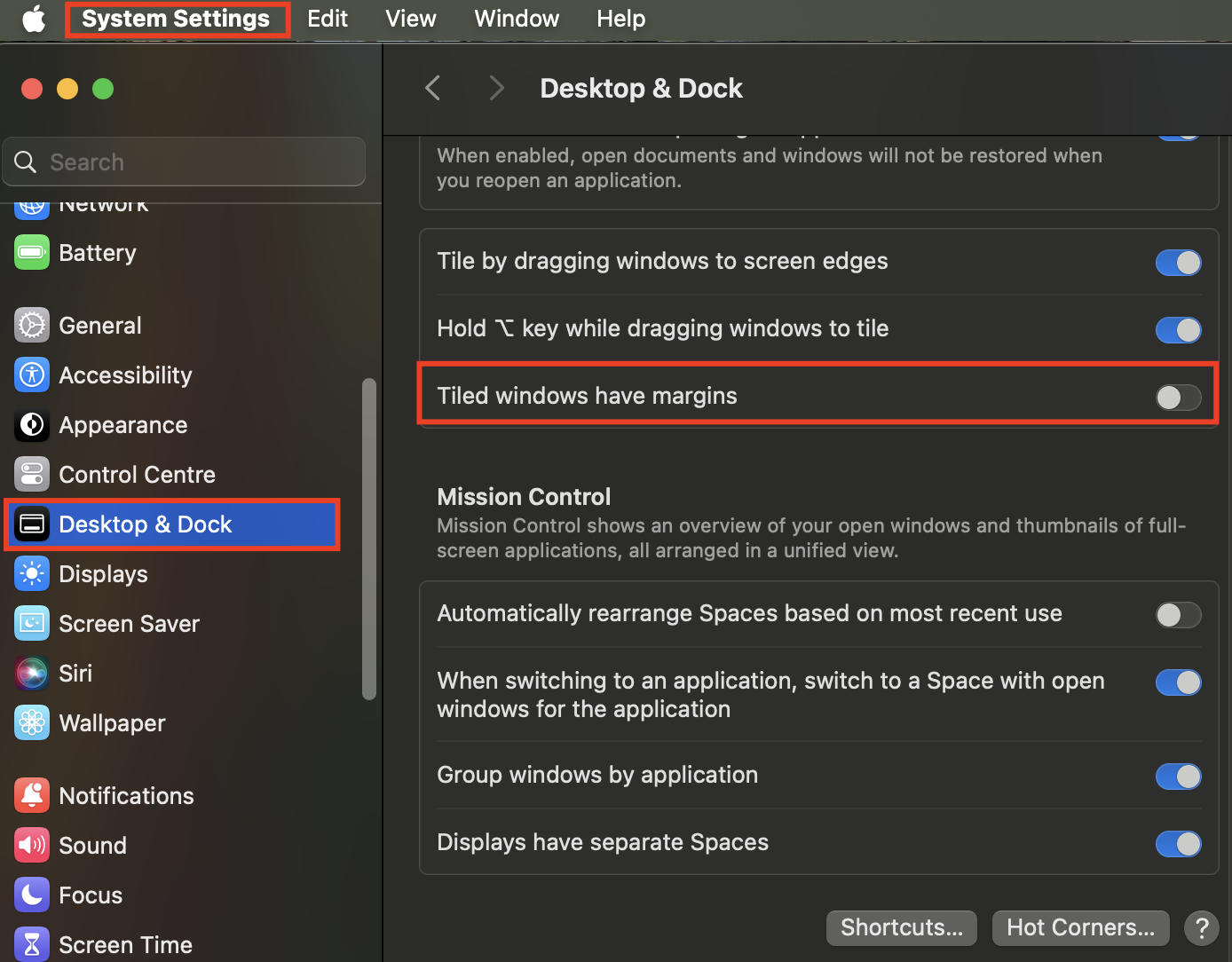Screen dimensions: 1232x962
Task: Click the Screen Time hourglass icon
Action: pos(32,944)
